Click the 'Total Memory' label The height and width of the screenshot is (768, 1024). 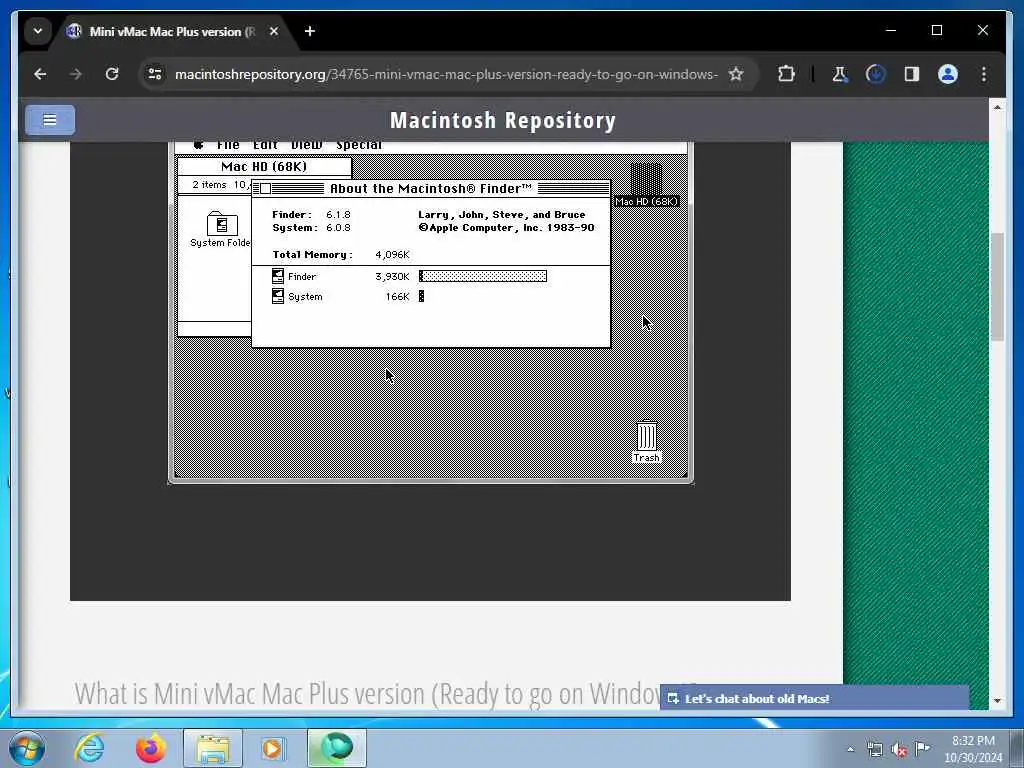click(x=312, y=255)
